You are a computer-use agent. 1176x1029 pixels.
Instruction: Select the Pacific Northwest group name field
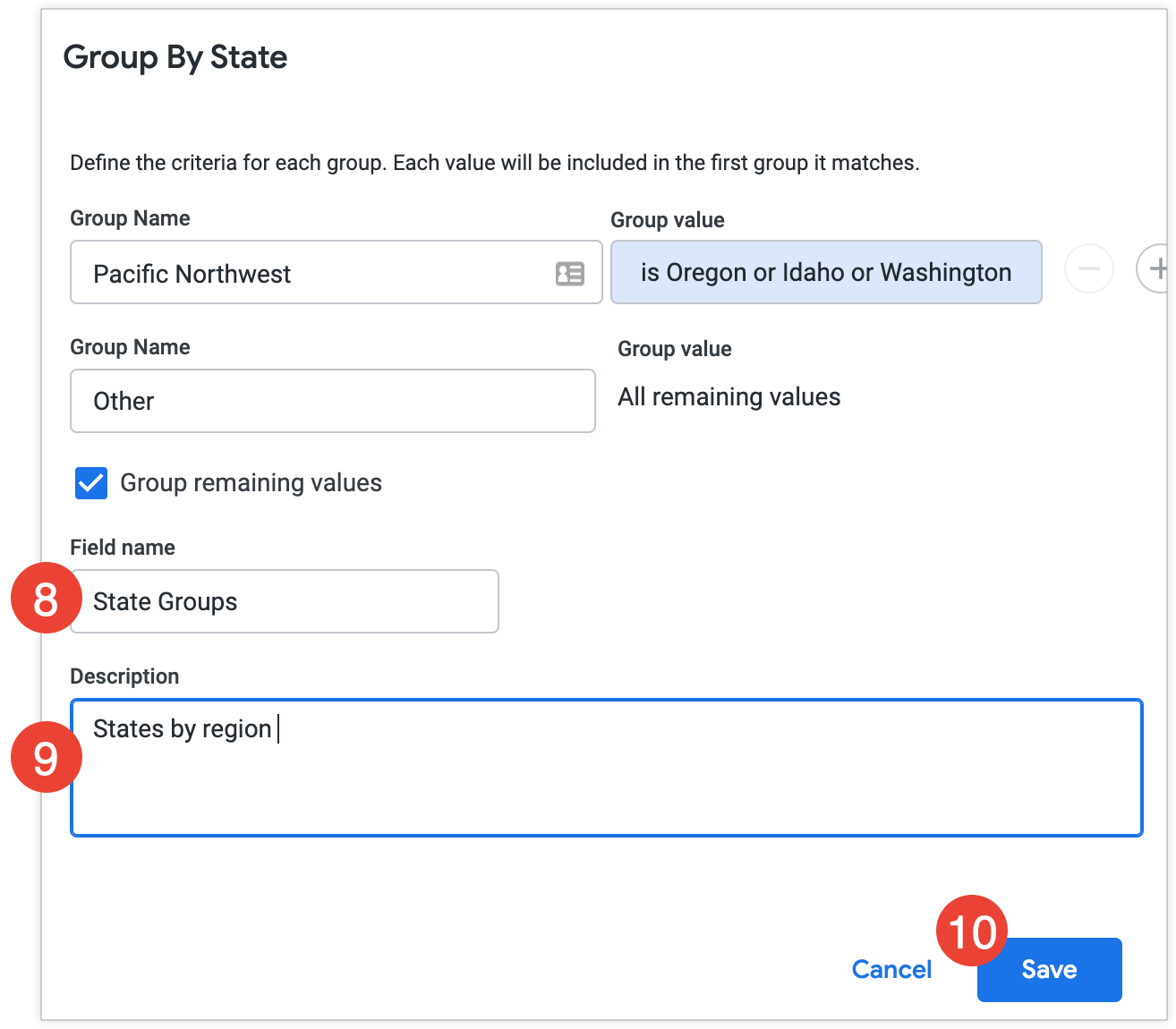coord(313,273)
